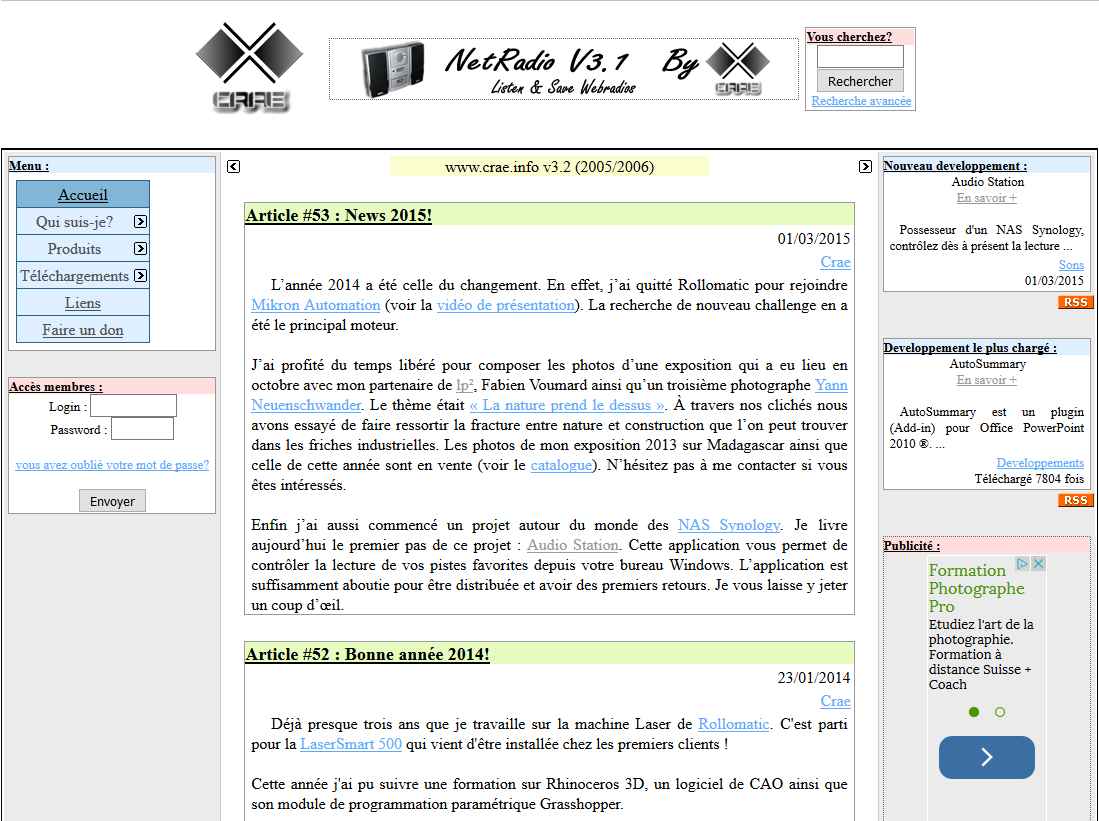
Task: Select the first carousel dot in the ad
Action: [x=974, y=712]
